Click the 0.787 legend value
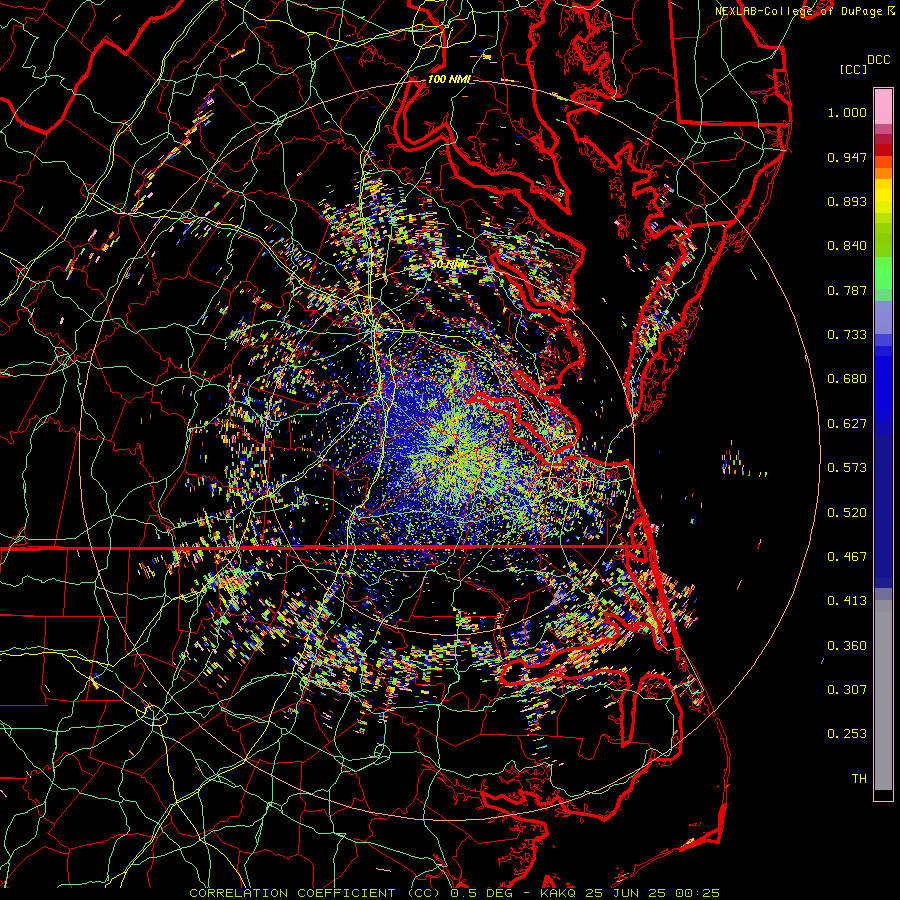 click(x=847, y=290)
